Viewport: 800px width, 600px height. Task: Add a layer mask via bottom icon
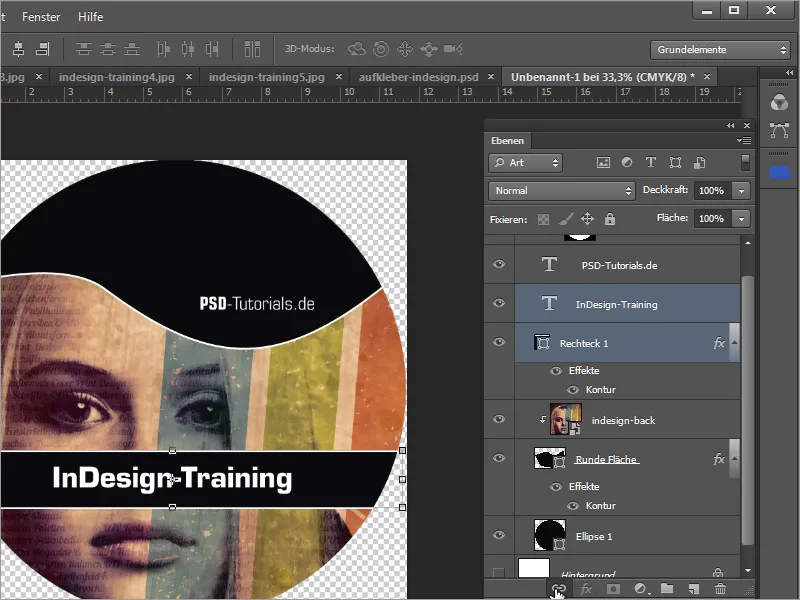click(x=613, y=590)
